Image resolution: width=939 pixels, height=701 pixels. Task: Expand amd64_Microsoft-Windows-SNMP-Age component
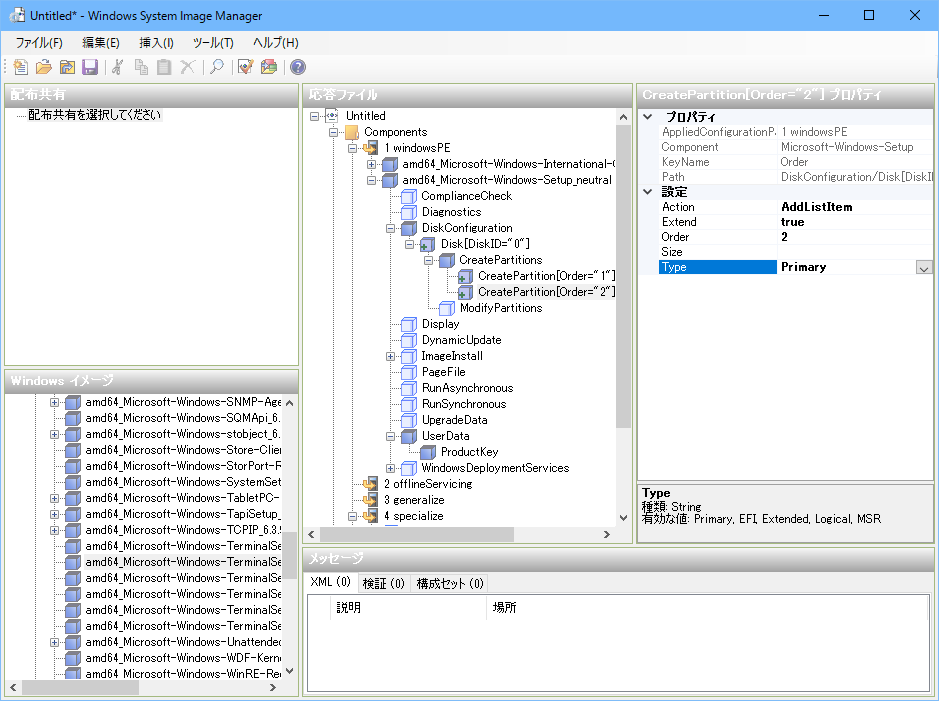(54, 402)
